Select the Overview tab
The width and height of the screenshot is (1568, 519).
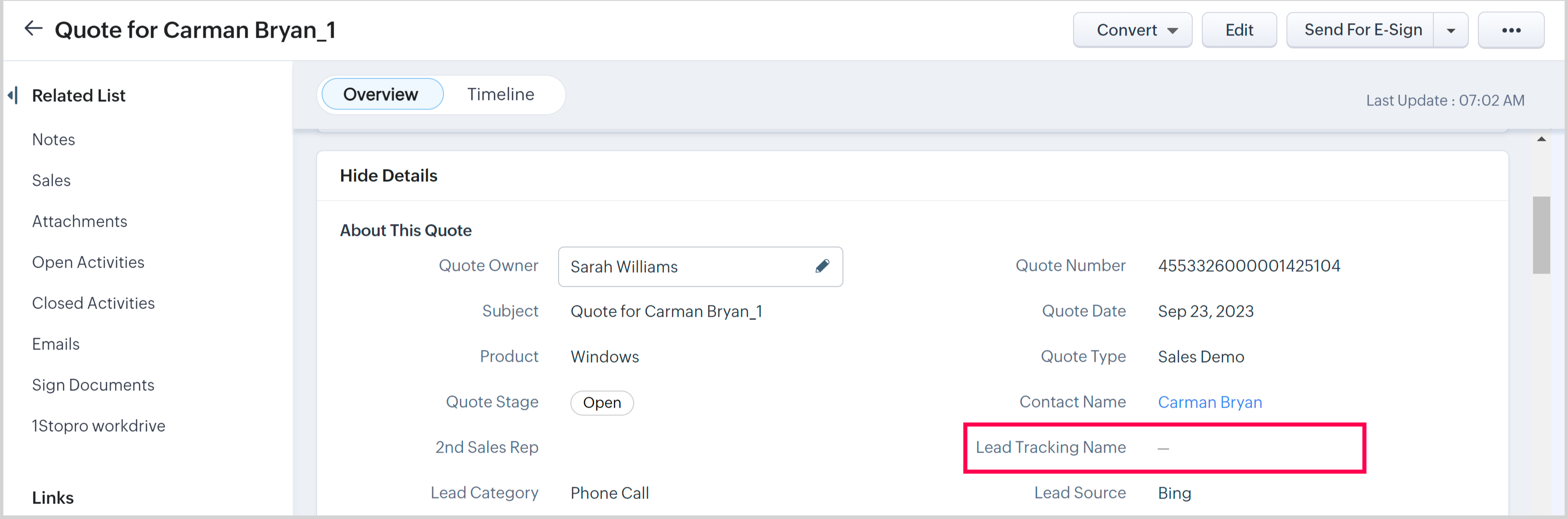tap(381, 95)
